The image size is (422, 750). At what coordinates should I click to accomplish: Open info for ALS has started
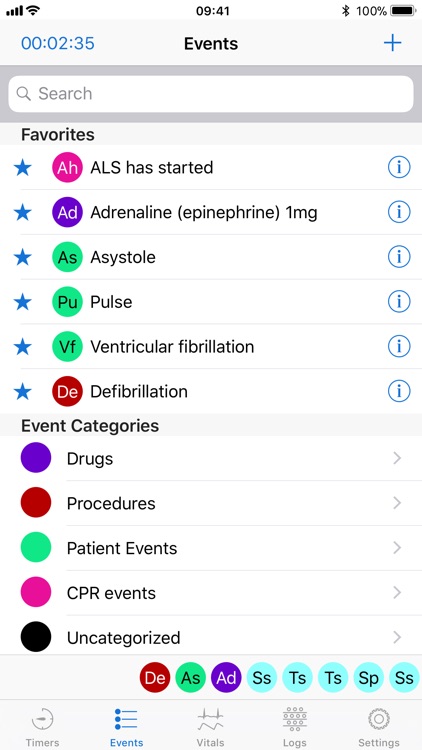pos(399,167)
